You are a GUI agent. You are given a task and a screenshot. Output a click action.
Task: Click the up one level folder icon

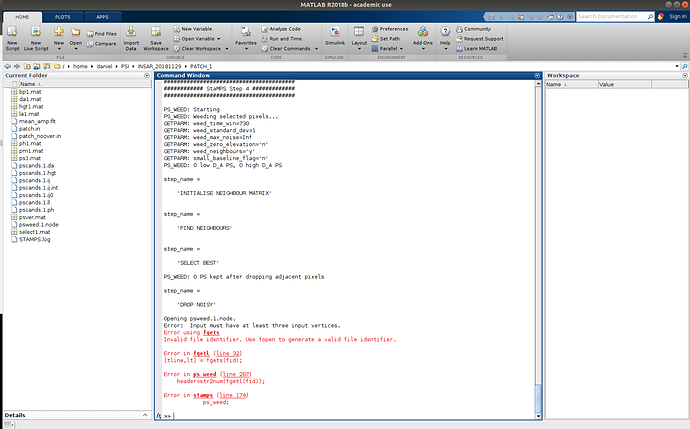pos(27,66)
